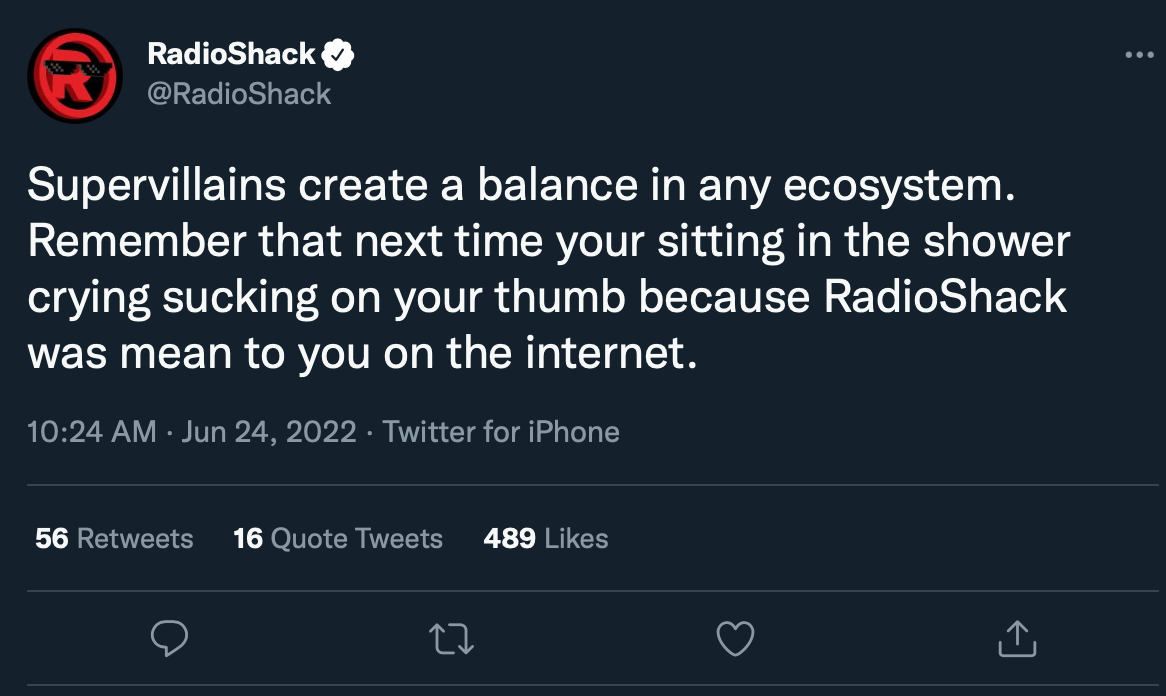Click the RadioShack display name
Screen dimensions: 1166x696
(x=229, y=55)
